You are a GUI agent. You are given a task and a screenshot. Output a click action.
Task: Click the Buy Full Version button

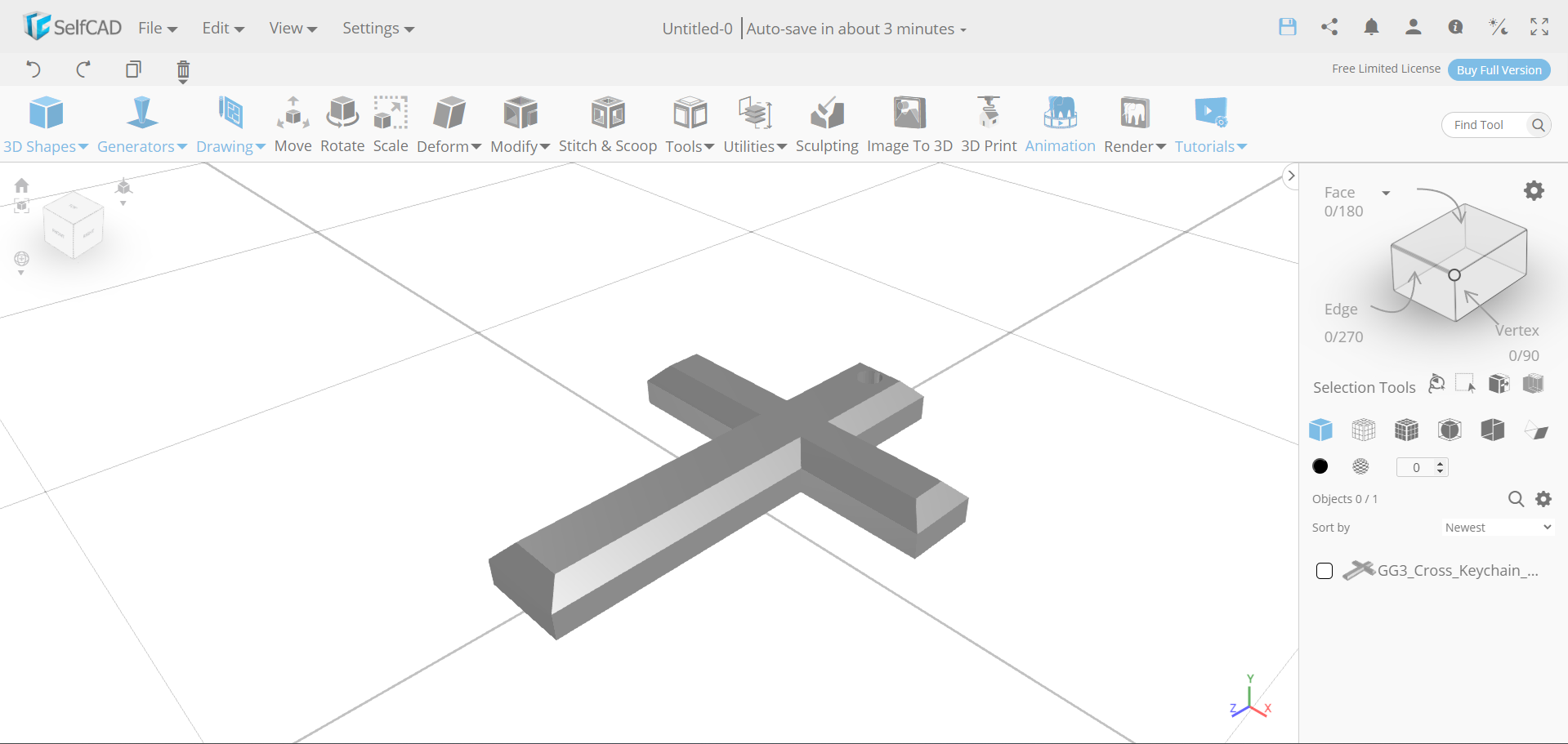(x=1498, y=69)
